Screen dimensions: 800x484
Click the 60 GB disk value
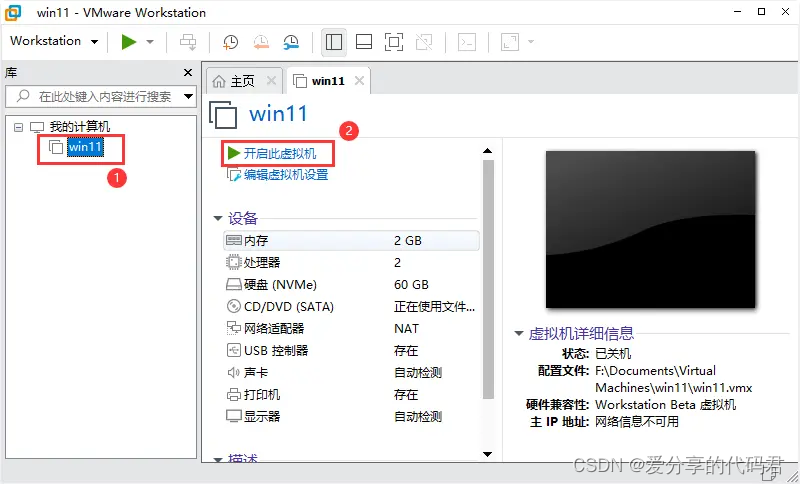coord(411,285)
